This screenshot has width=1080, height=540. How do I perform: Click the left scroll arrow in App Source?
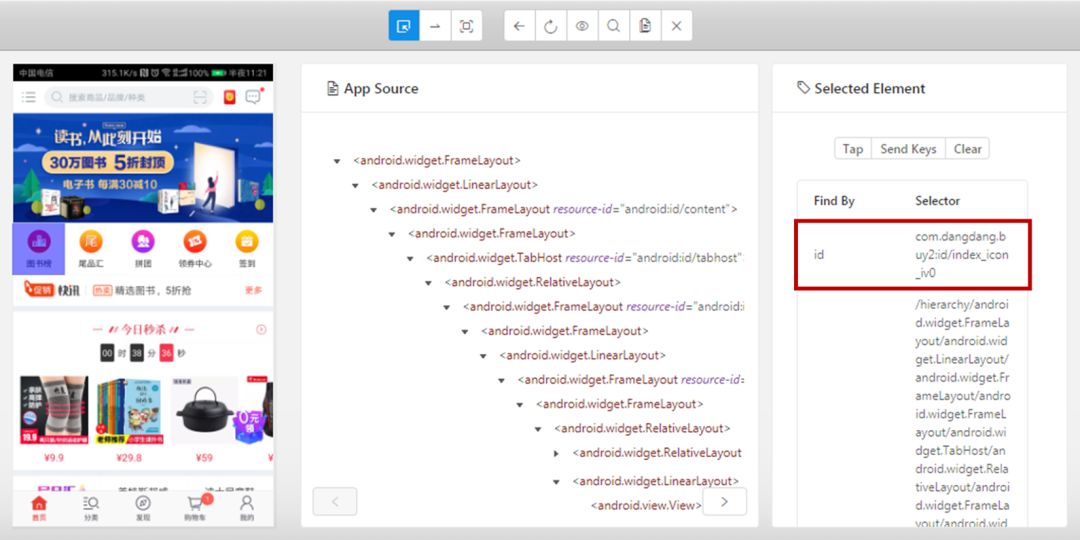pyautogui.click(x=335, y=501)
